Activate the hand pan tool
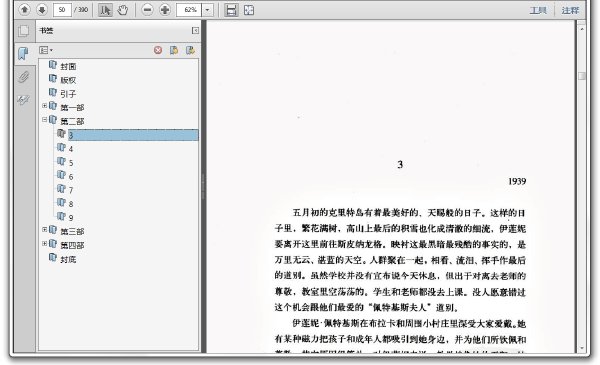 tap(122, 10)
